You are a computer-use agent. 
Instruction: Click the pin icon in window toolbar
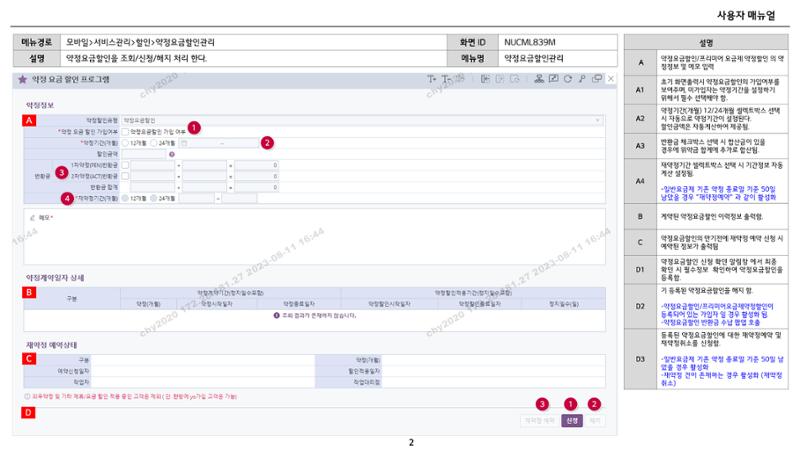click(582, 79)
